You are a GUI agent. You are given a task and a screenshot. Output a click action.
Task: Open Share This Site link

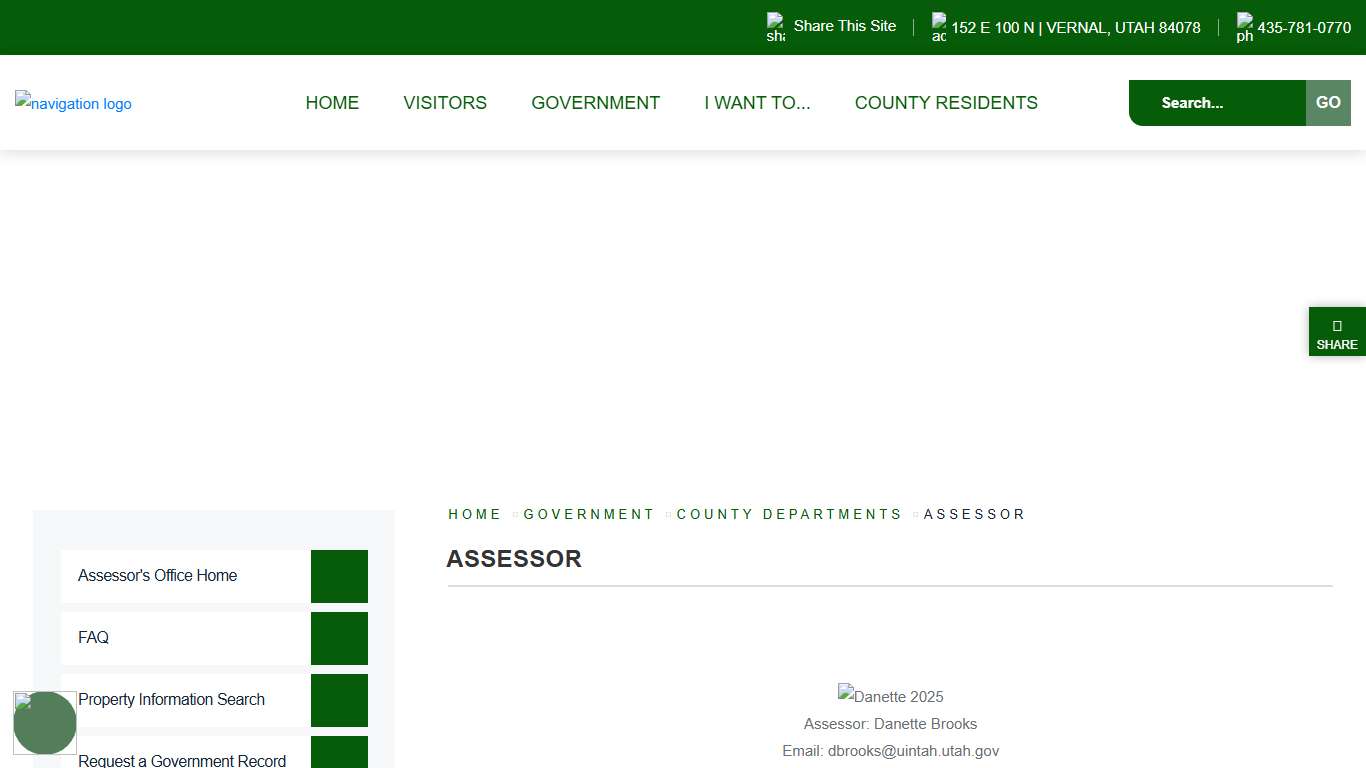coord(844,26)
